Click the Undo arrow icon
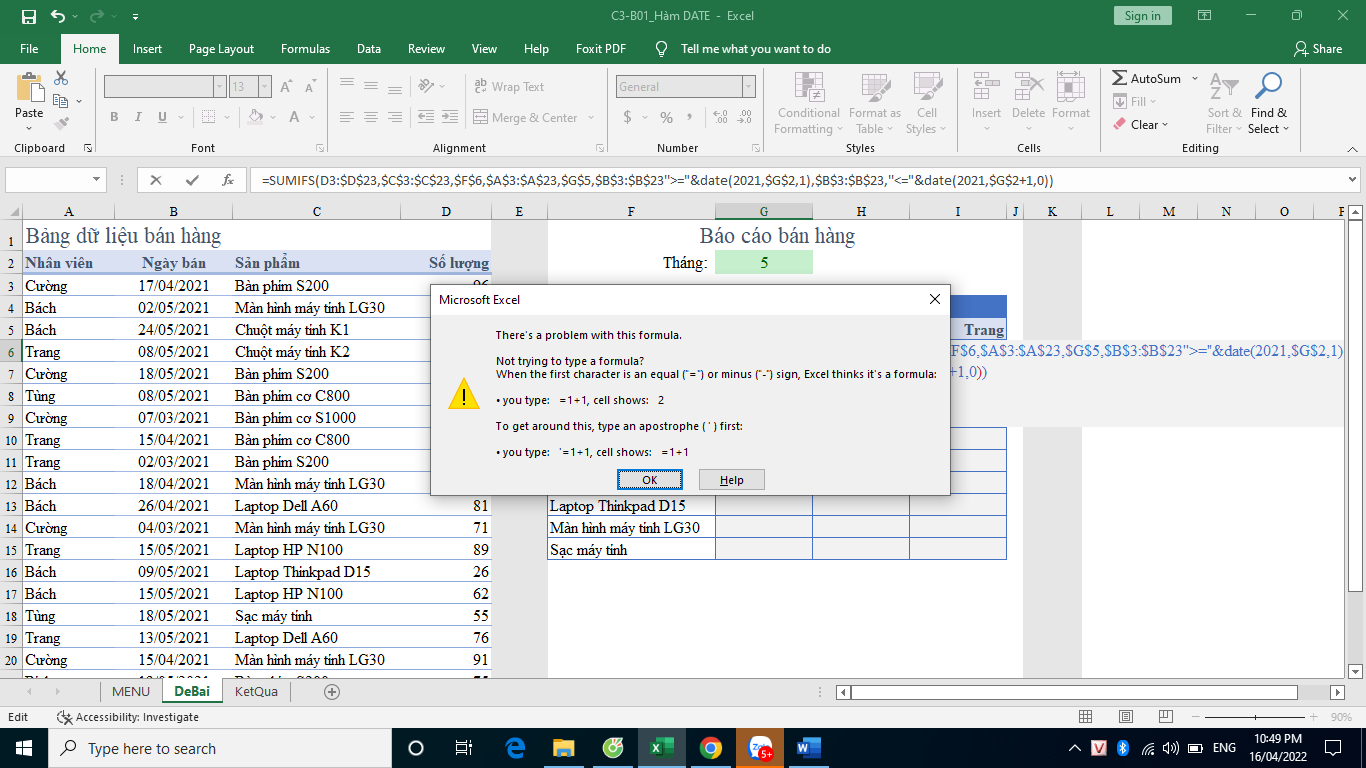The image size is (1366, 768). (57, 16)
